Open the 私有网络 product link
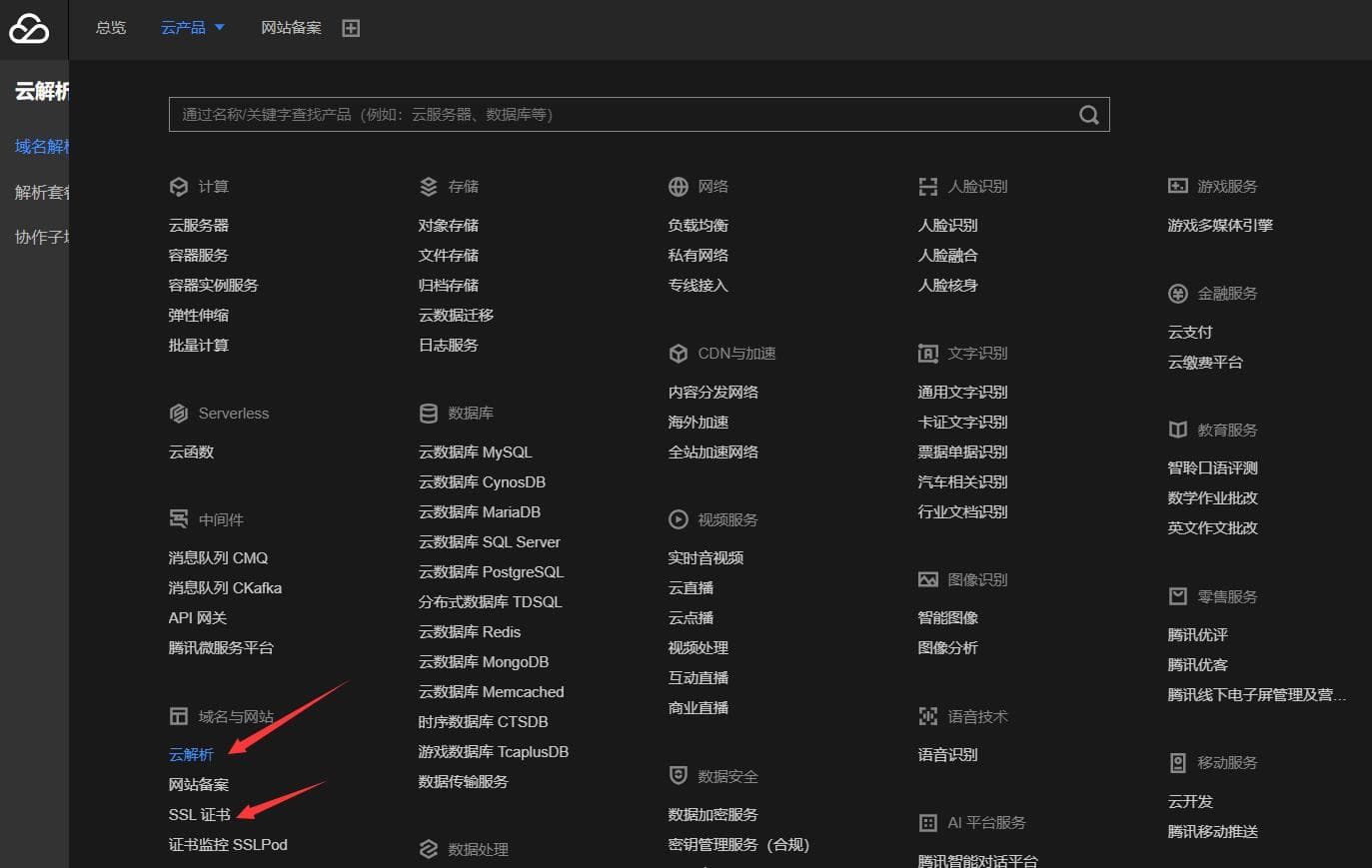 click(x=698, y=256)
